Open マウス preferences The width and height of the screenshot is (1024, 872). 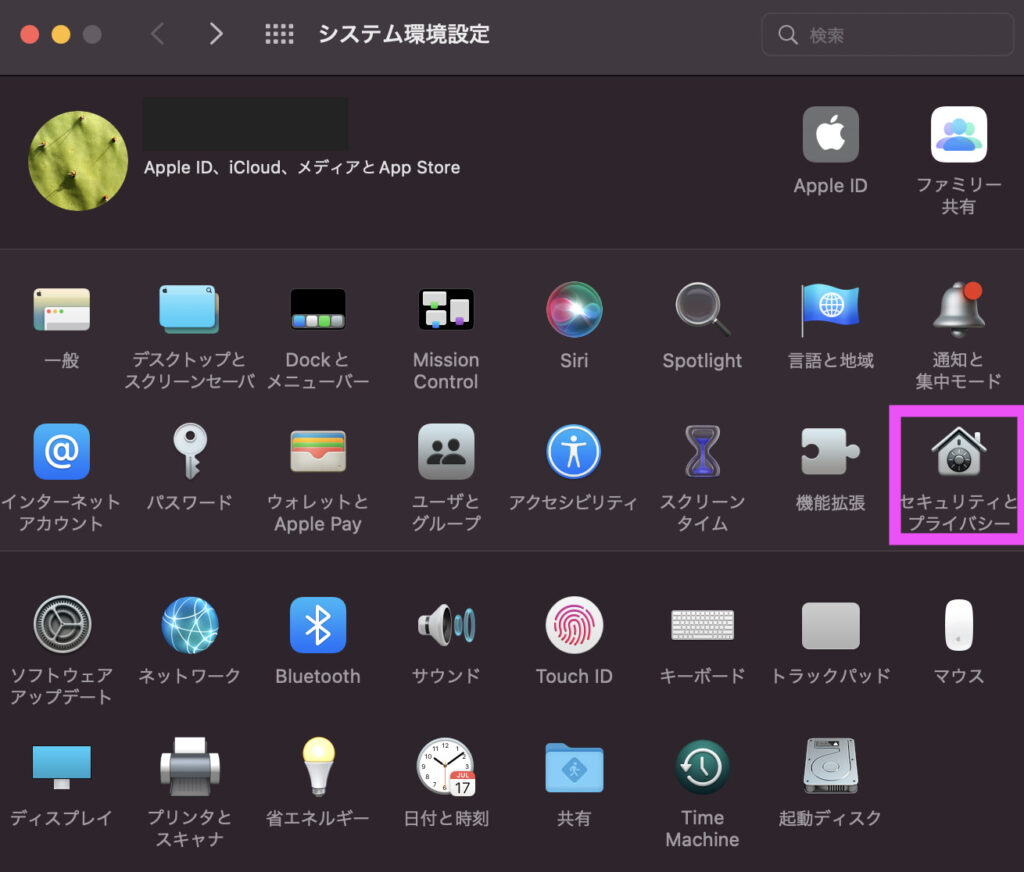tap(958, 624)
